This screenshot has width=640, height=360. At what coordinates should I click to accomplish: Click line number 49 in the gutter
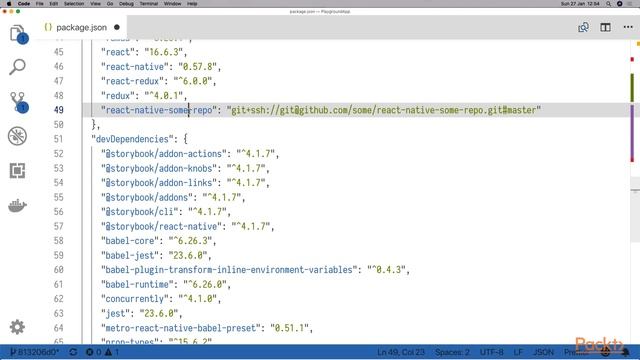pyautogui.click(x=59, y=110)
